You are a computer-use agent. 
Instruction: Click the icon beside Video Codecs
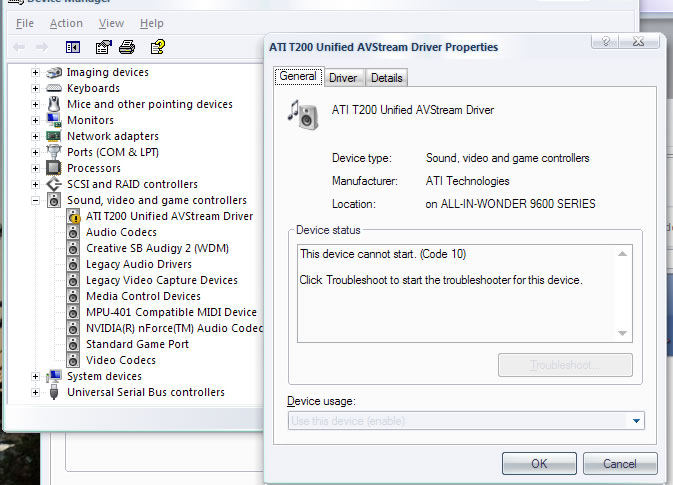(73, 360)
